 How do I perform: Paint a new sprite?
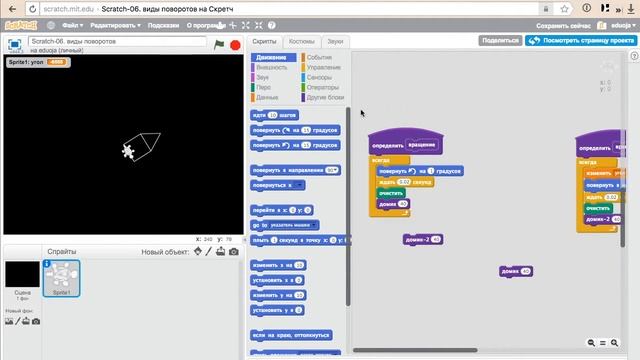[209, 251]
